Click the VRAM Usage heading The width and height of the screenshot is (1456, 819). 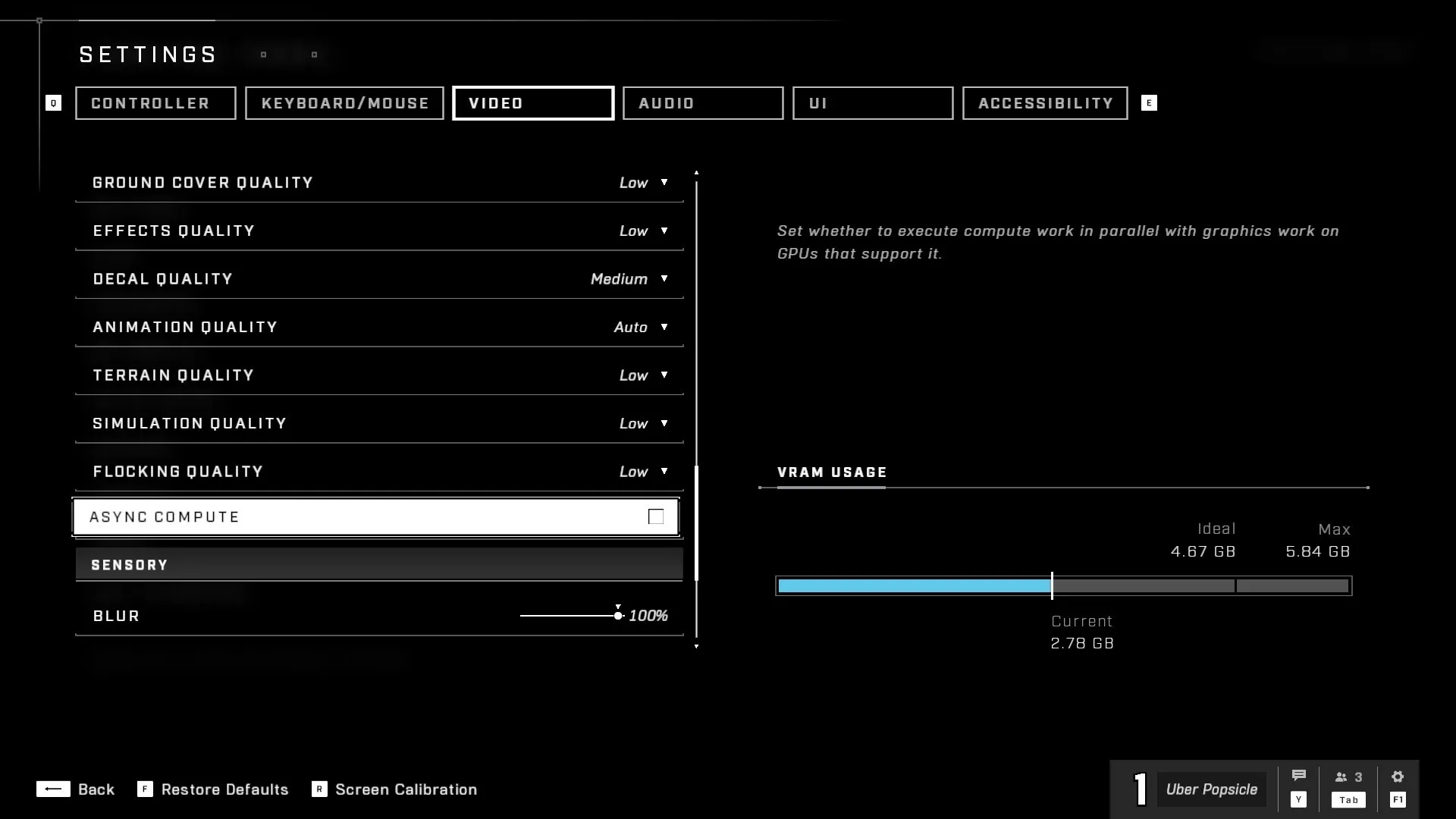832,472
